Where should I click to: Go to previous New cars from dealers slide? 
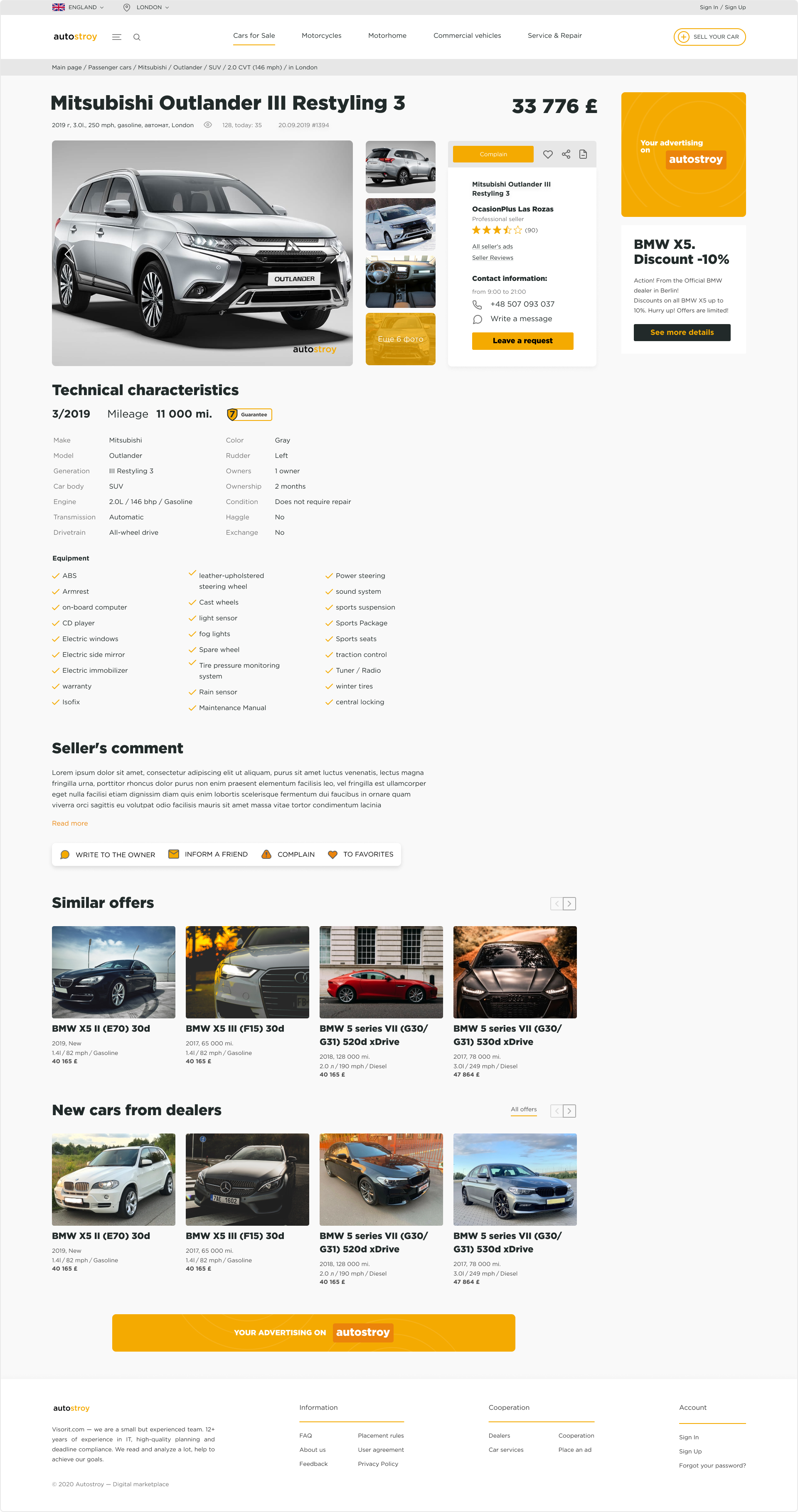click(x=557, y=1111)
